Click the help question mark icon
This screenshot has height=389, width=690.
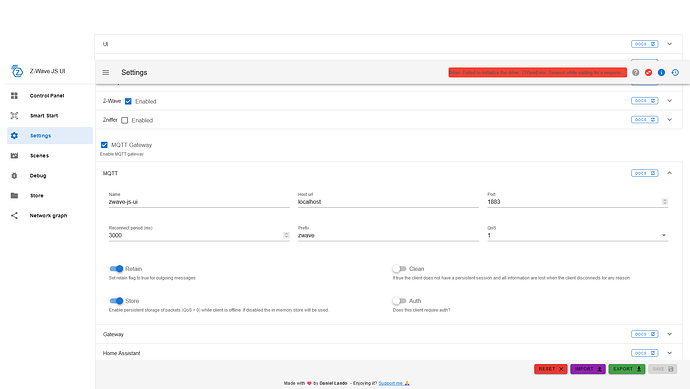pyautogui.click(x=635, y=72)
